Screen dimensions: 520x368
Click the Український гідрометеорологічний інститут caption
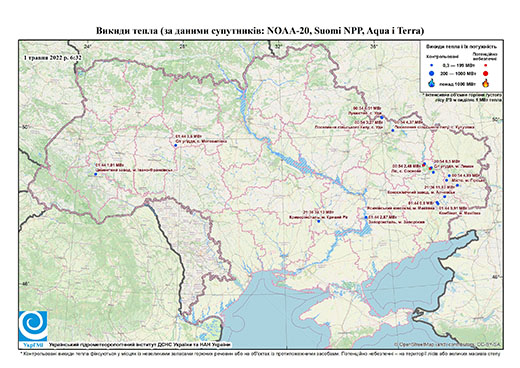(x=140, y=345)
